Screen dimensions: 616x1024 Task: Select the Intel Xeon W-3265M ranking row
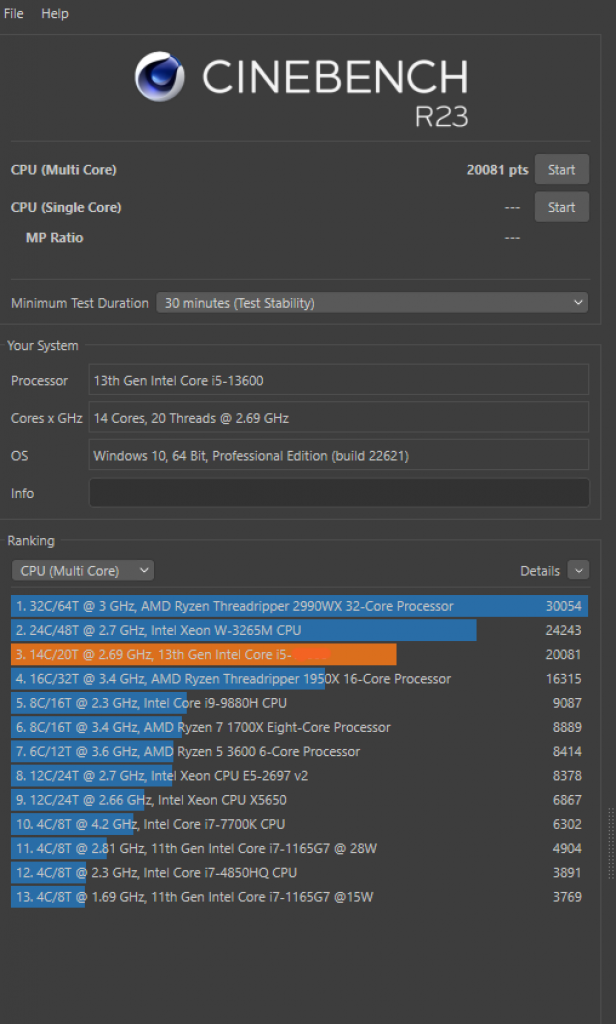coord(299,630)
